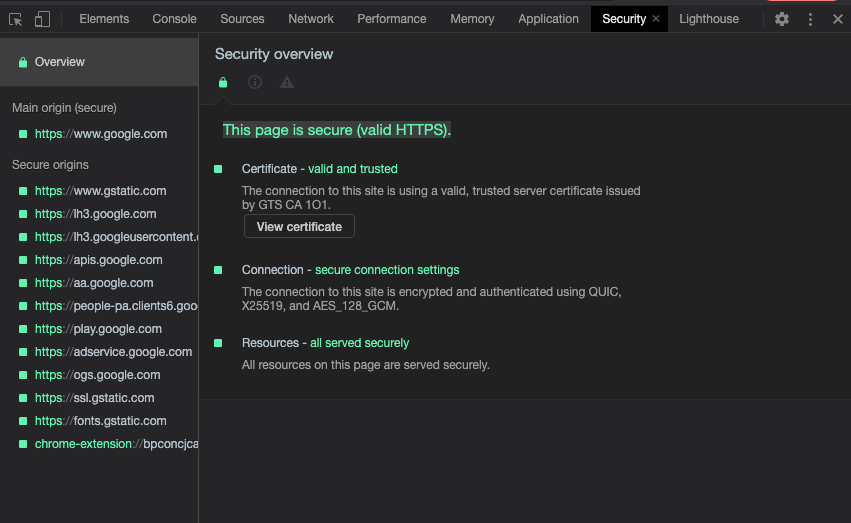Image resolution: width=851 pixels, height=523 pixels.
Task: Switch to the Console tab
Action: click(x=174, y=19)
